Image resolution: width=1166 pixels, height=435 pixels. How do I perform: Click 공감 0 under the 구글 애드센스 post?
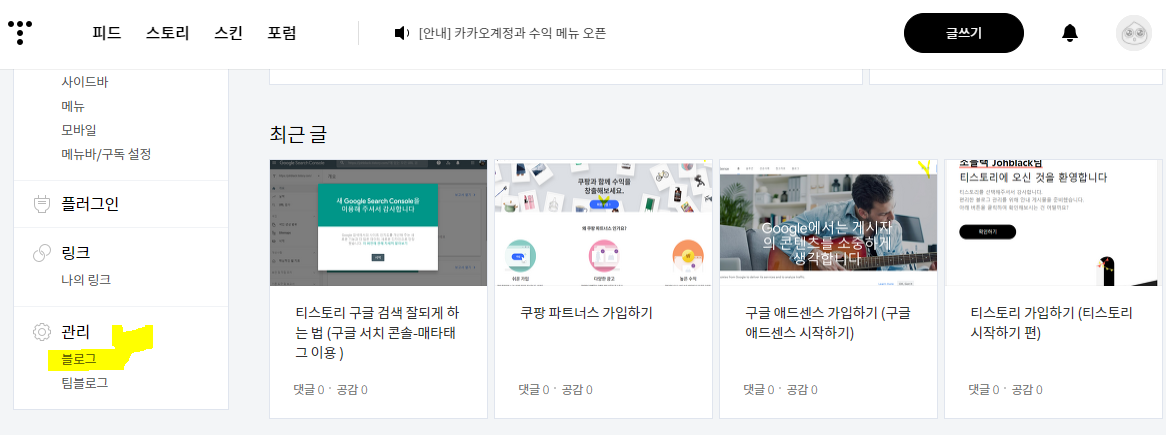(x=802, y=389)
